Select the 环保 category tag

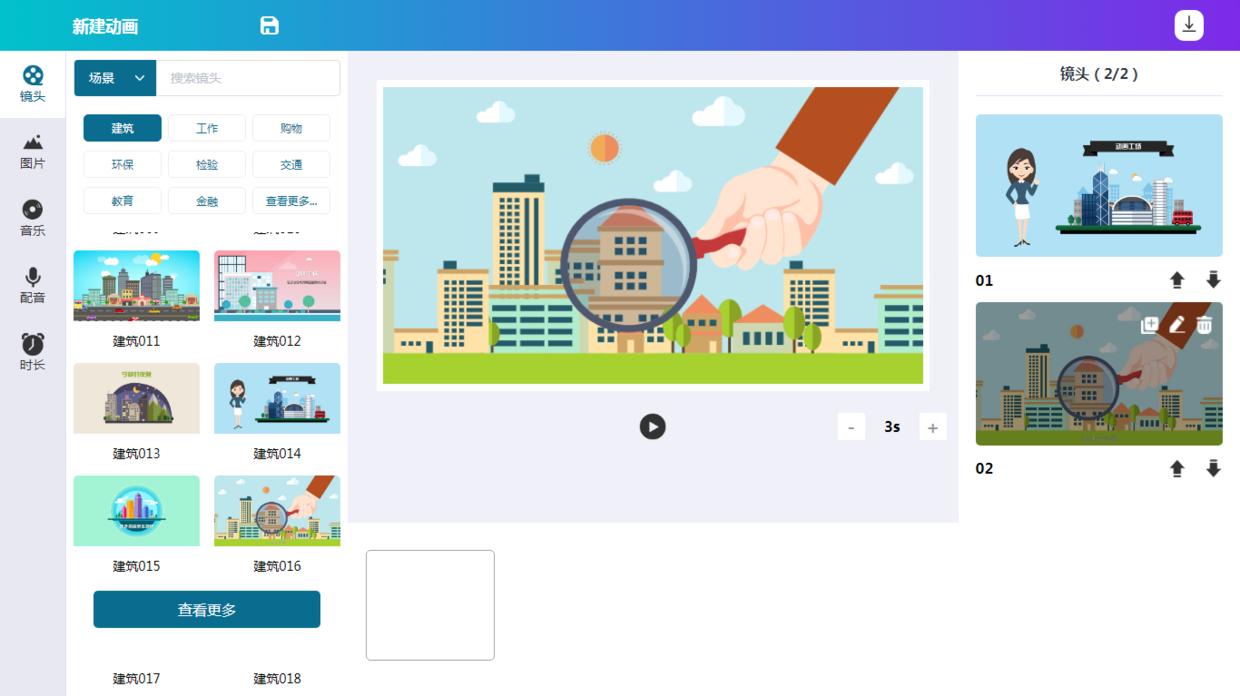click(122, 164)
